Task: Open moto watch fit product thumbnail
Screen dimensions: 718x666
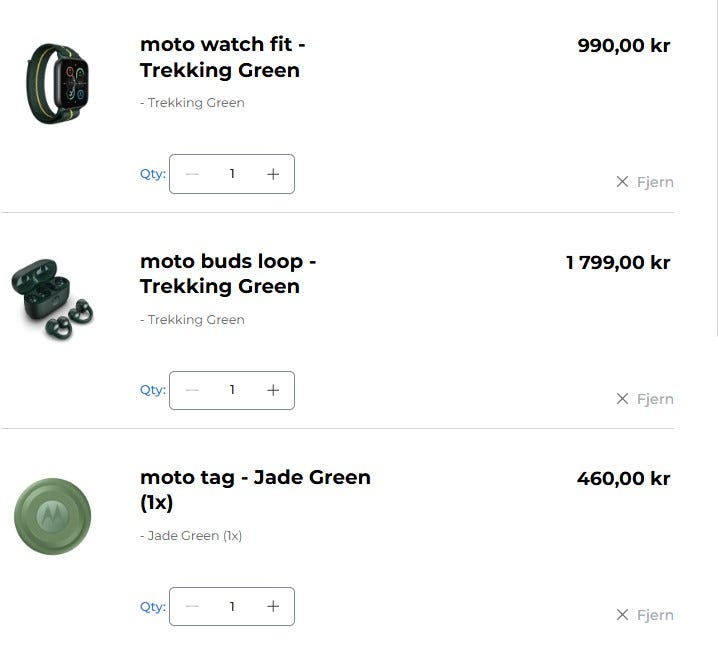Action: pos(57,83)
